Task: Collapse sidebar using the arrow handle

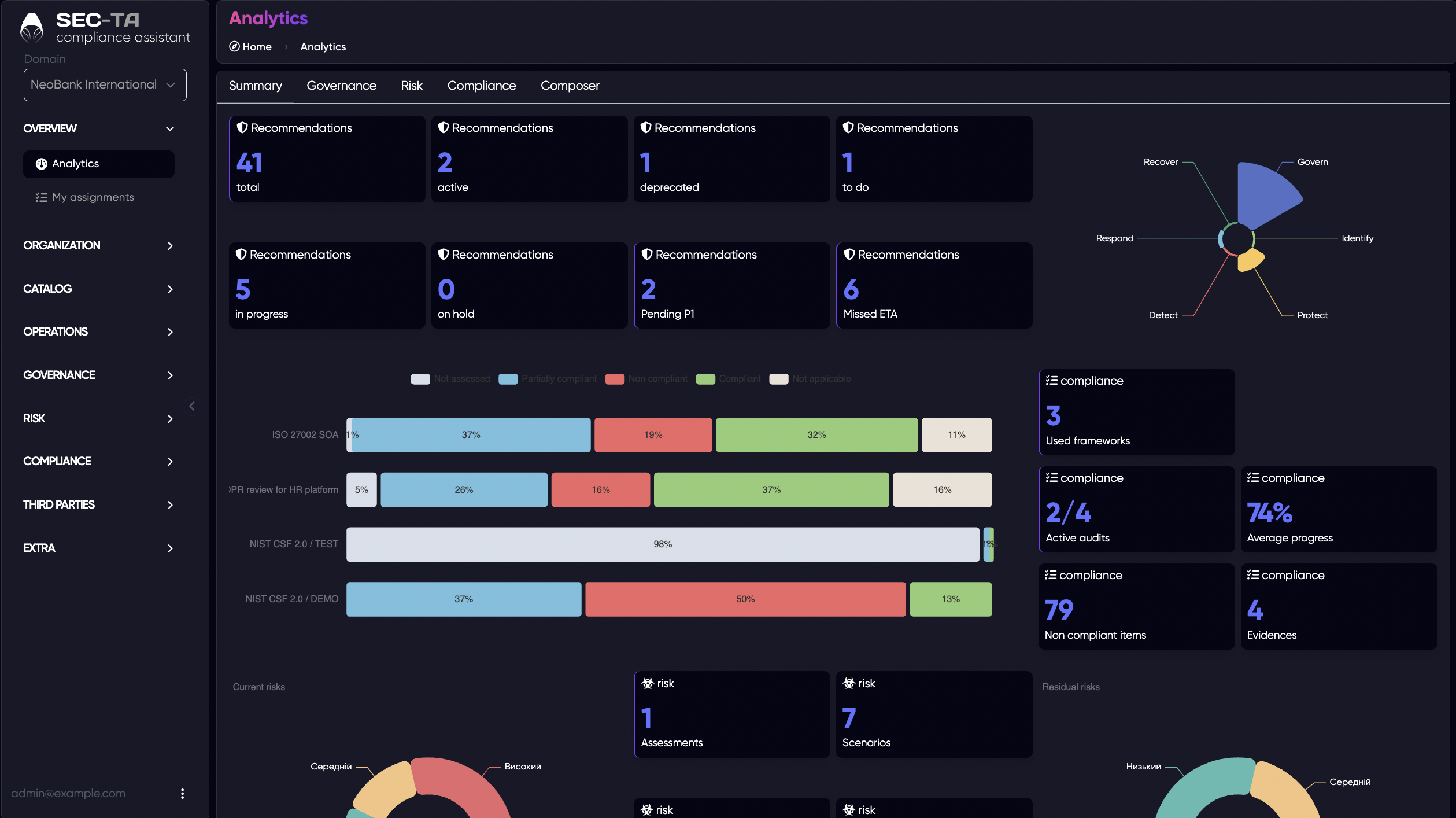Action: pos(192,406)
